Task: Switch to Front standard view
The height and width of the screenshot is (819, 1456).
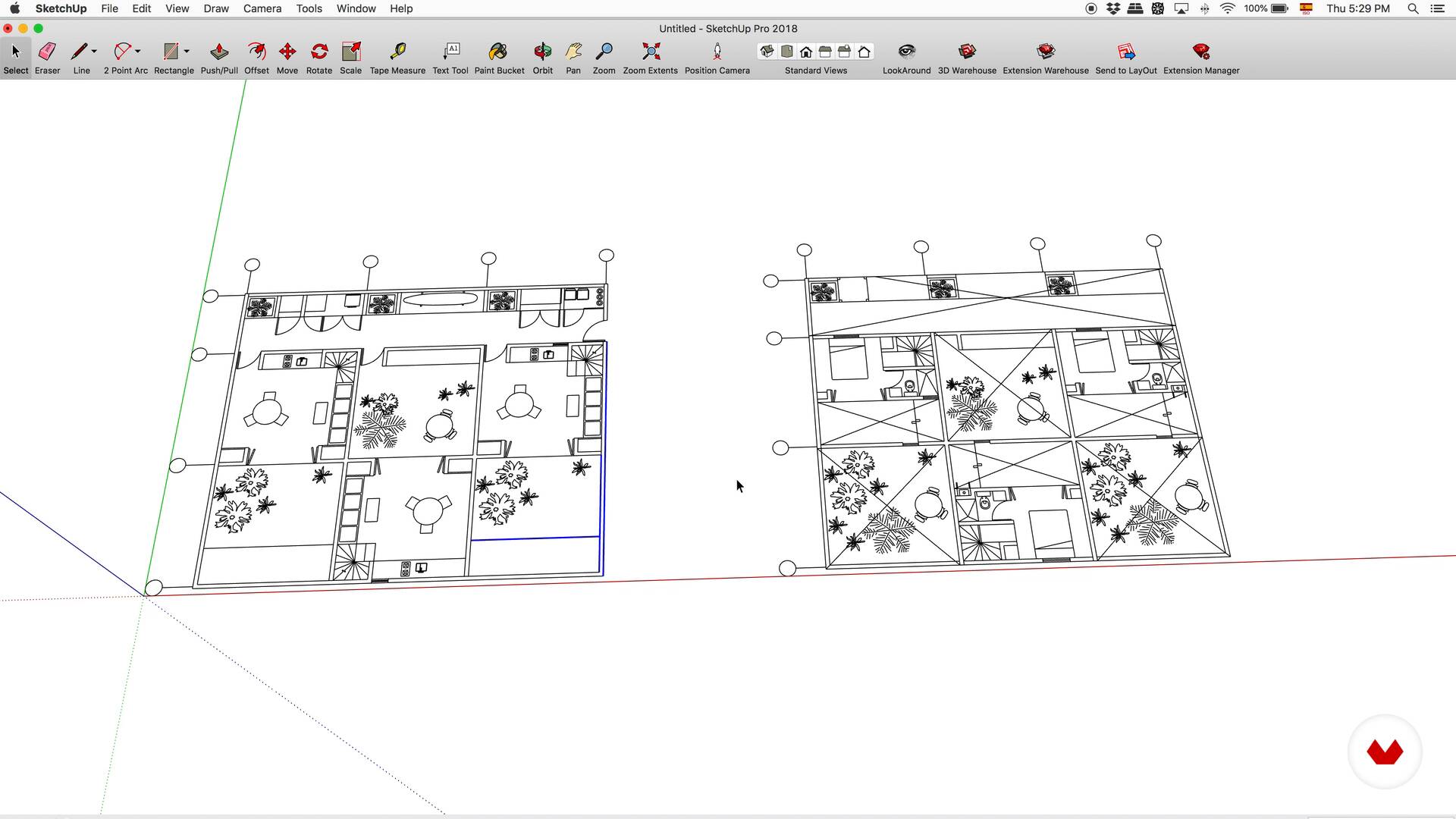Action: [806, 52]
